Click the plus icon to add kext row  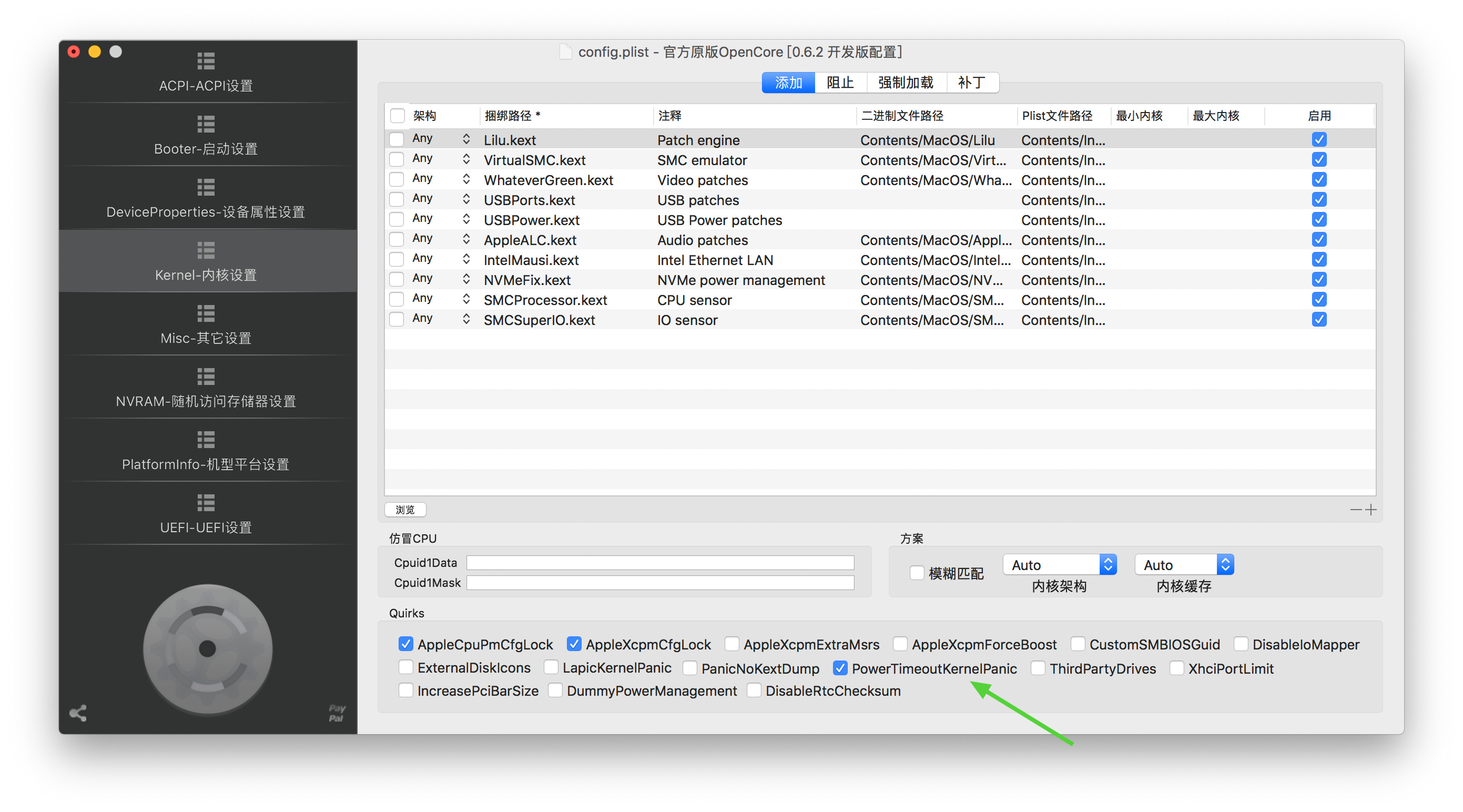[1370, 510]
